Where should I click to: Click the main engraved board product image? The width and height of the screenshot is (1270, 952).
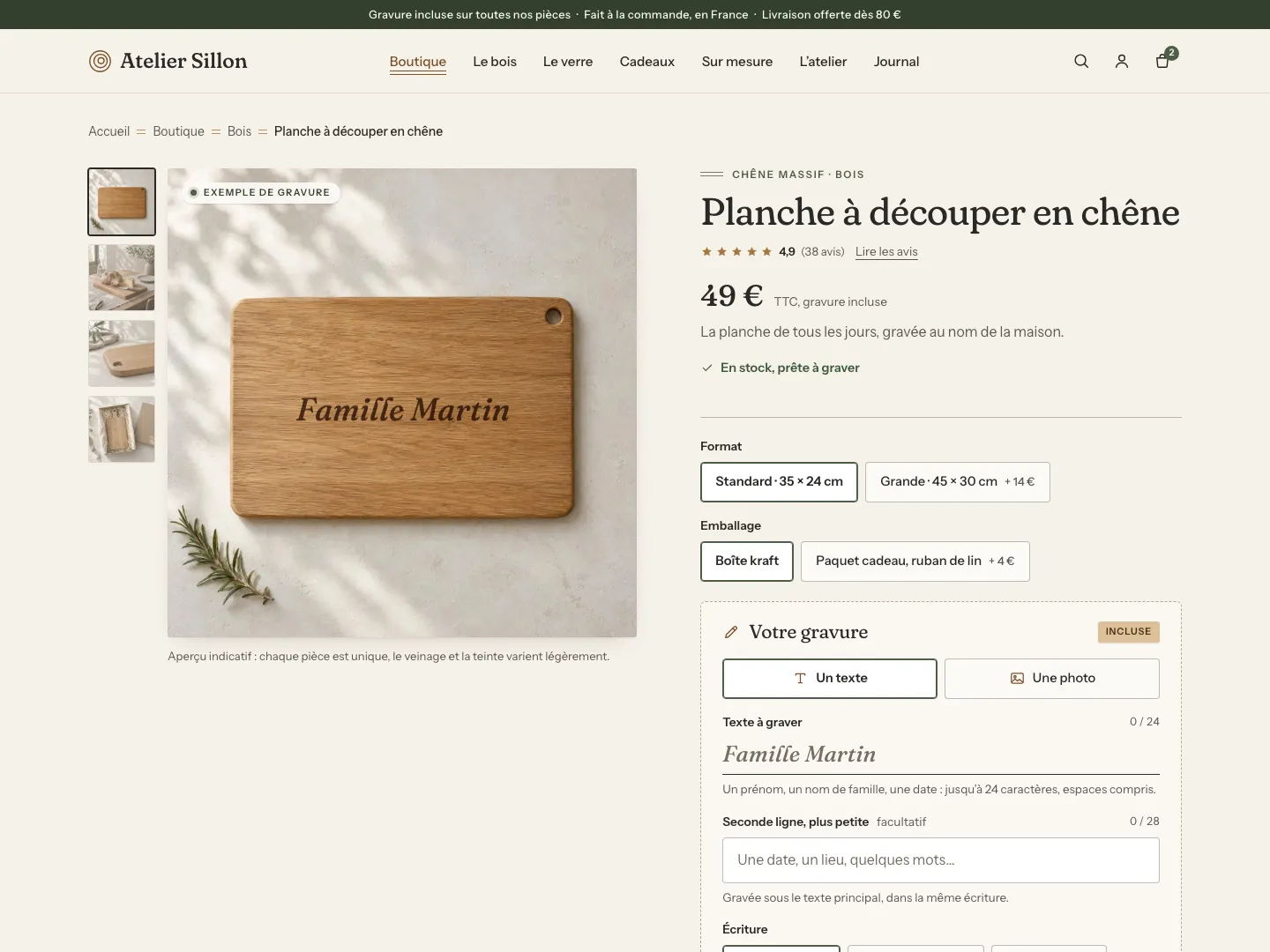[402, 403]
